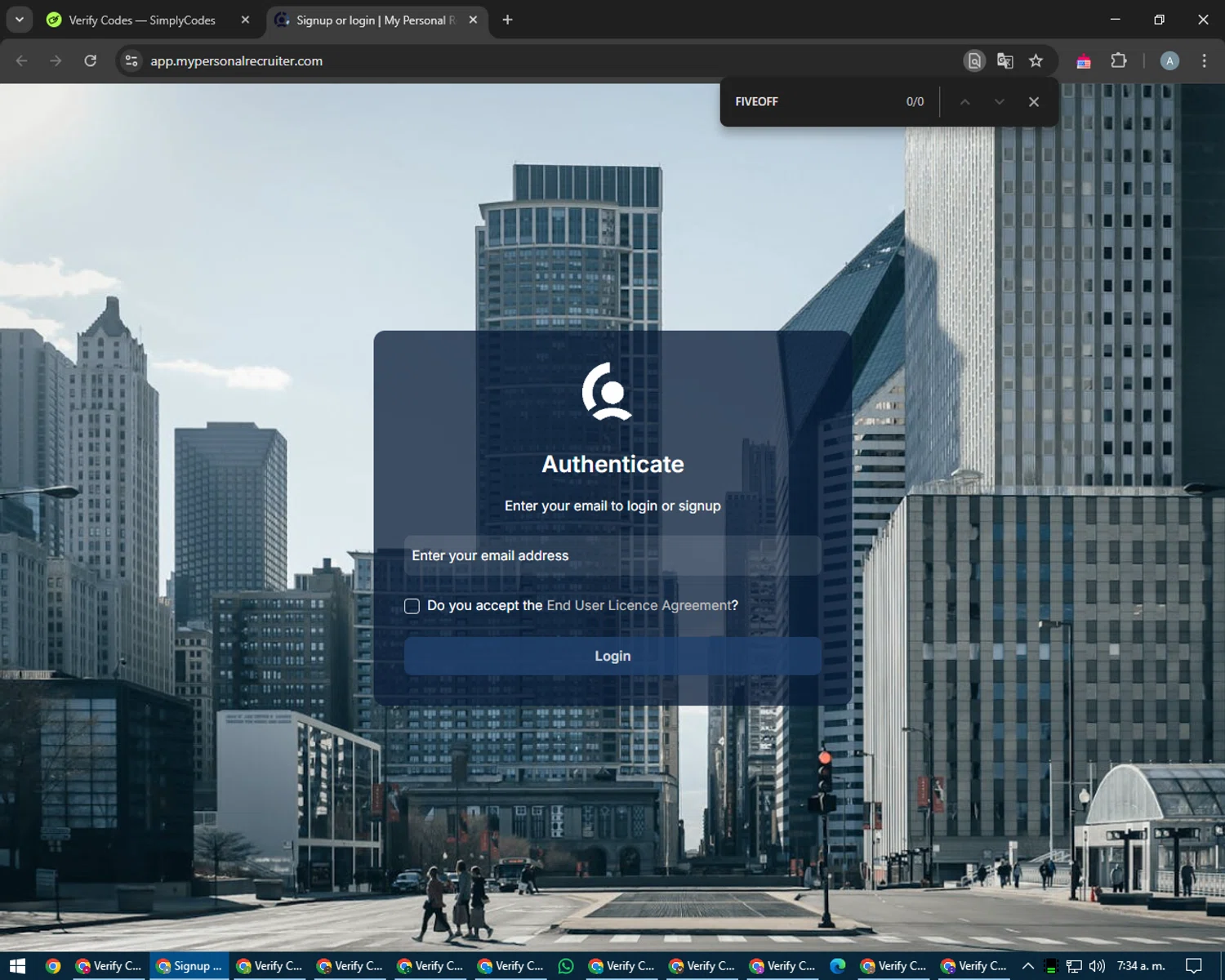The image size is (1225, 980).
Task: Reload the current page
Action: (x=91, y=60)
